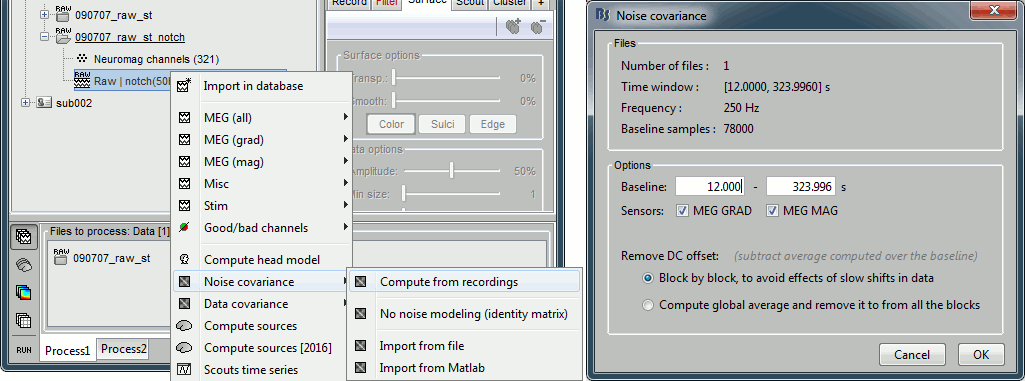The image size is (1025, 381).
Task: Switch to the Process2 tab
Action: [124, 349]
